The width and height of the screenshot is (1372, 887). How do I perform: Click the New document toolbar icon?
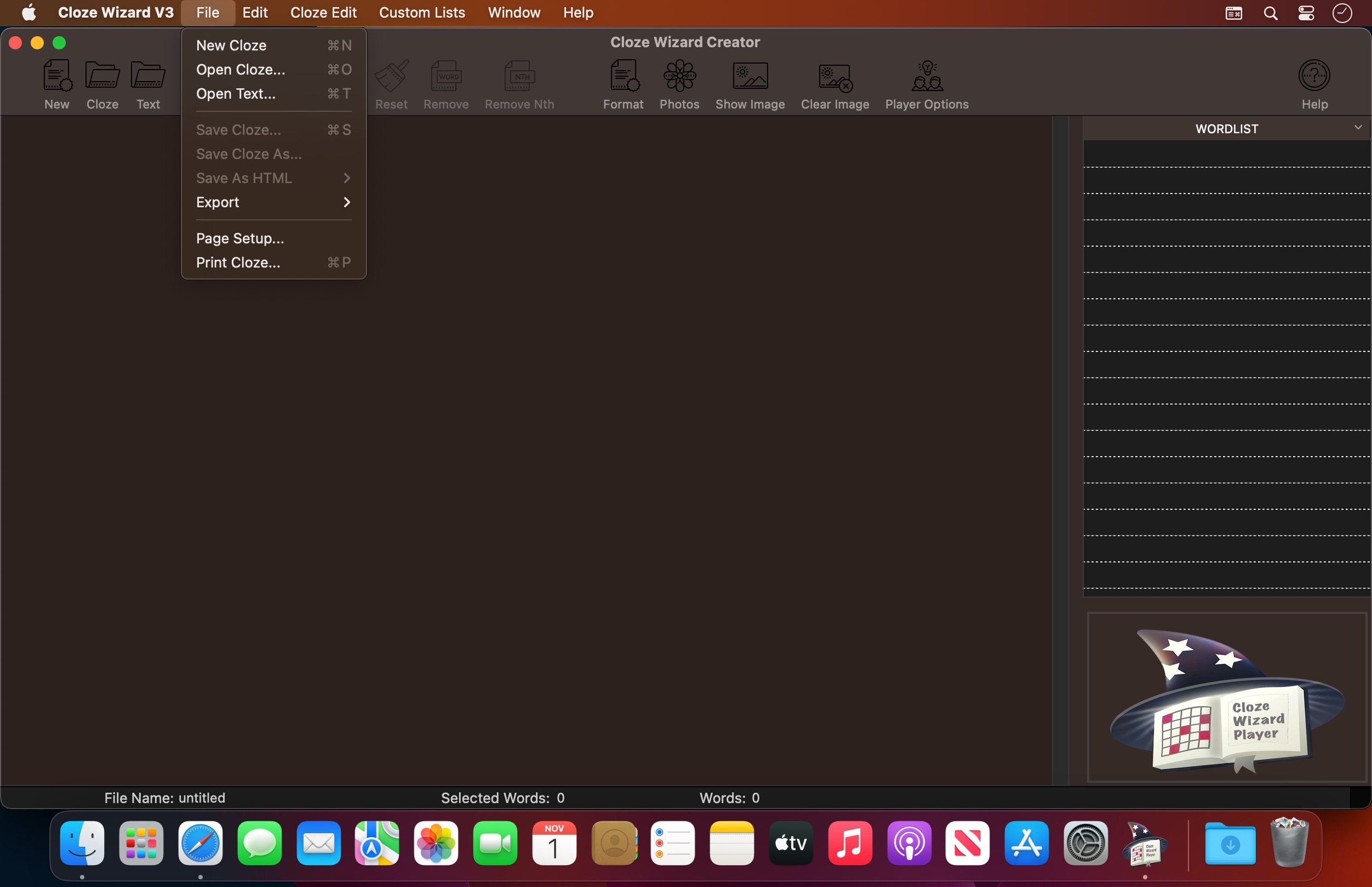(57, 76)
